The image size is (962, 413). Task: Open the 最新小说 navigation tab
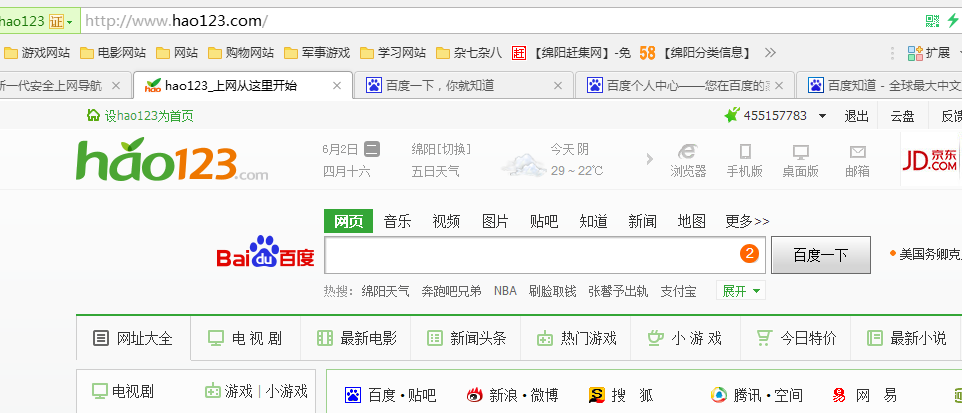click(x=906, y=338)
